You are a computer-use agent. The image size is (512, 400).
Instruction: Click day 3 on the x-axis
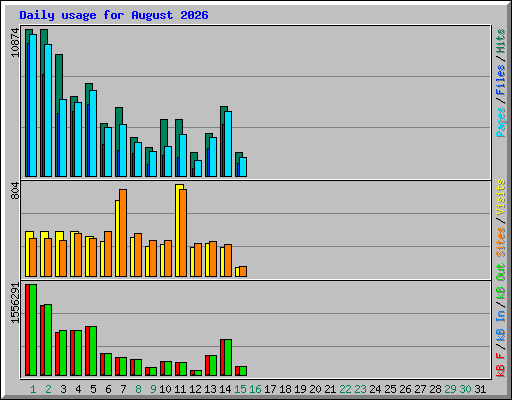[63, 389]
